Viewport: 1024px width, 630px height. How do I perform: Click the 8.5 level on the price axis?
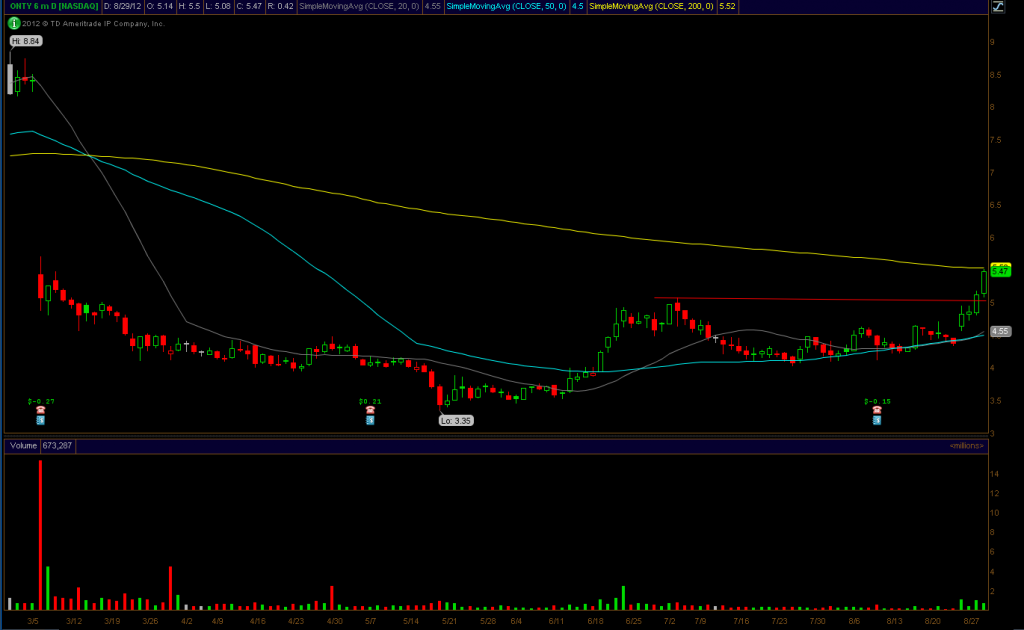coord(995,75)
